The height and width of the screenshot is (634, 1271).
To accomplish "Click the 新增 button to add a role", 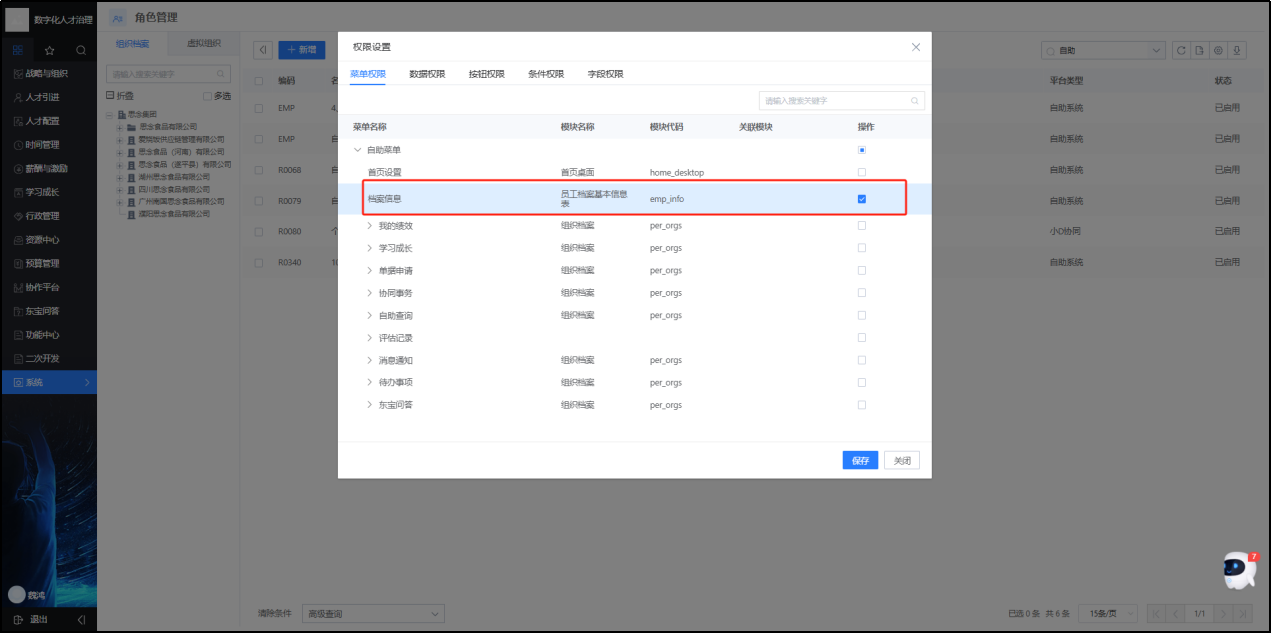I will [302, 48].
